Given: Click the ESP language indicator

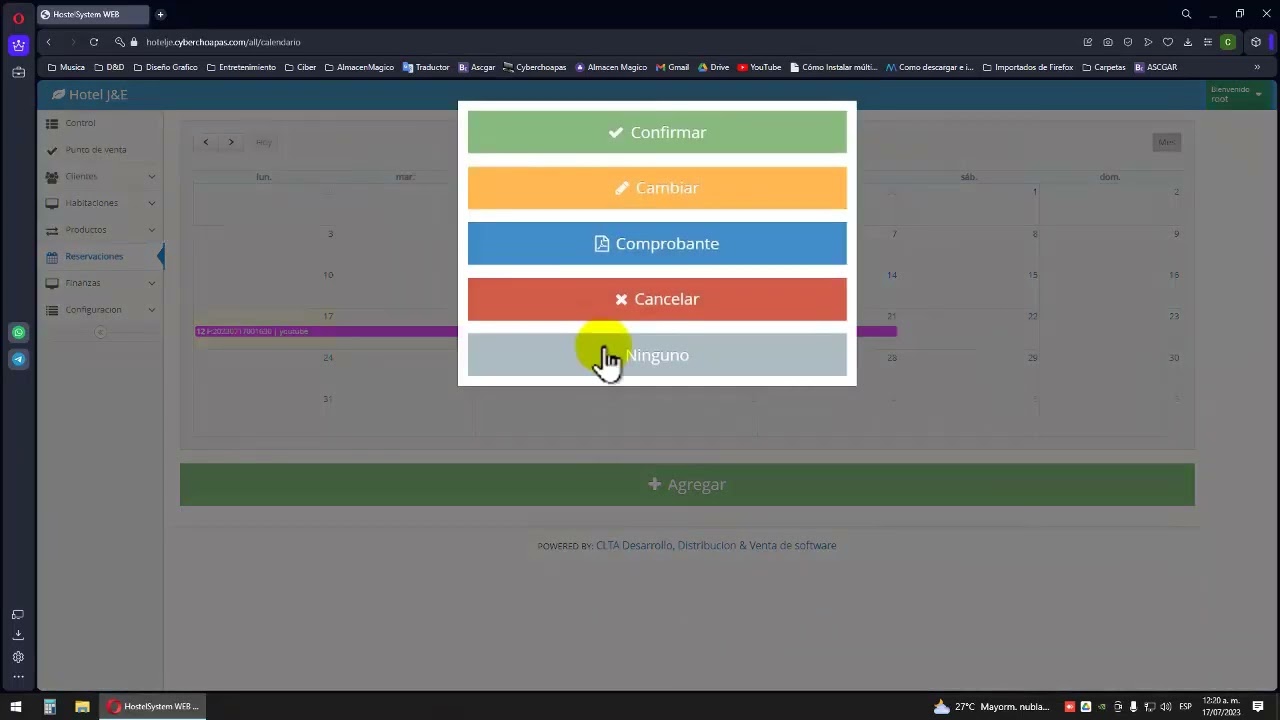Looking at the screenshot, I should [x=1185, y=706].
